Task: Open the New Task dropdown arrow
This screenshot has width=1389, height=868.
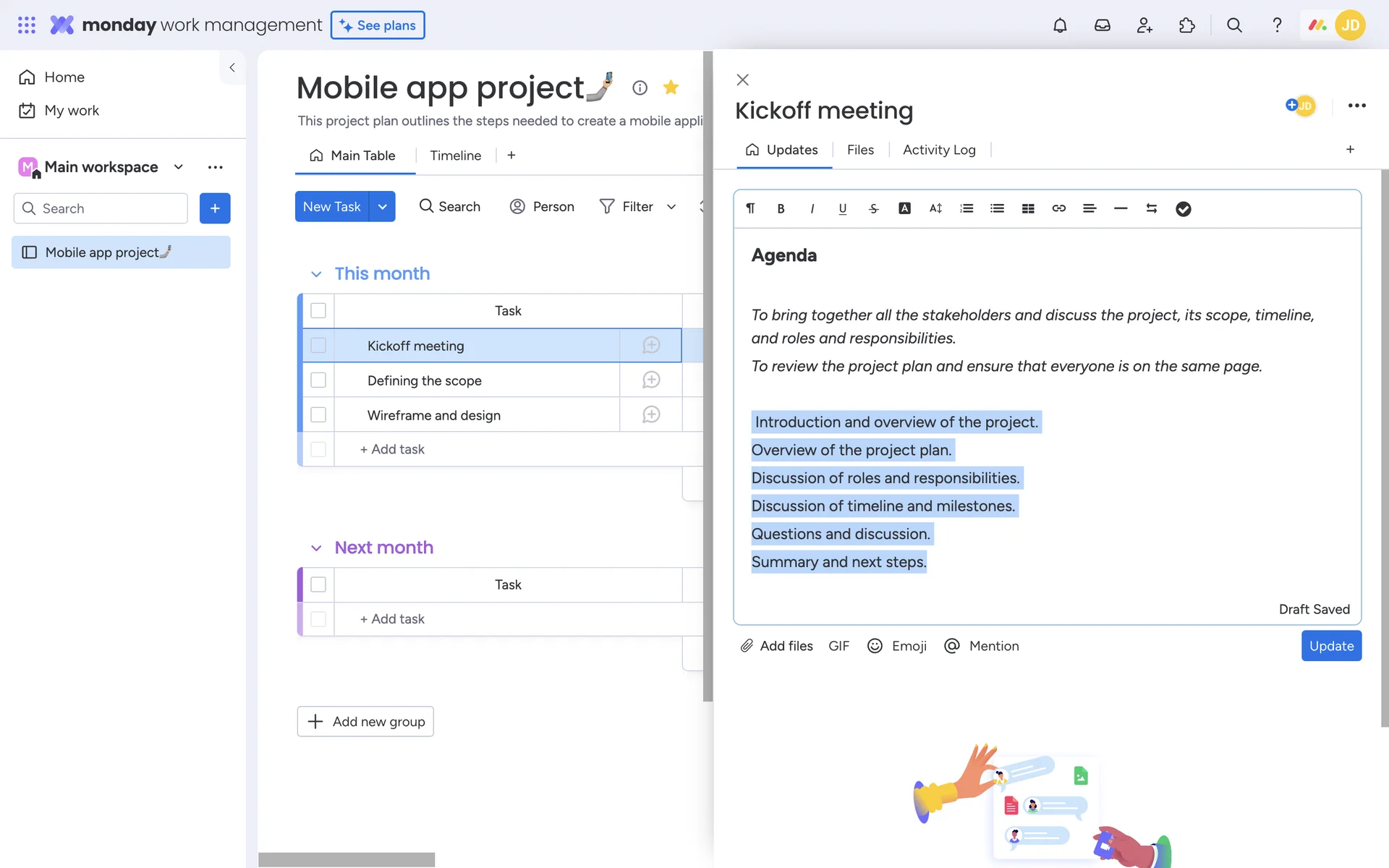Action: pos(383,207)
